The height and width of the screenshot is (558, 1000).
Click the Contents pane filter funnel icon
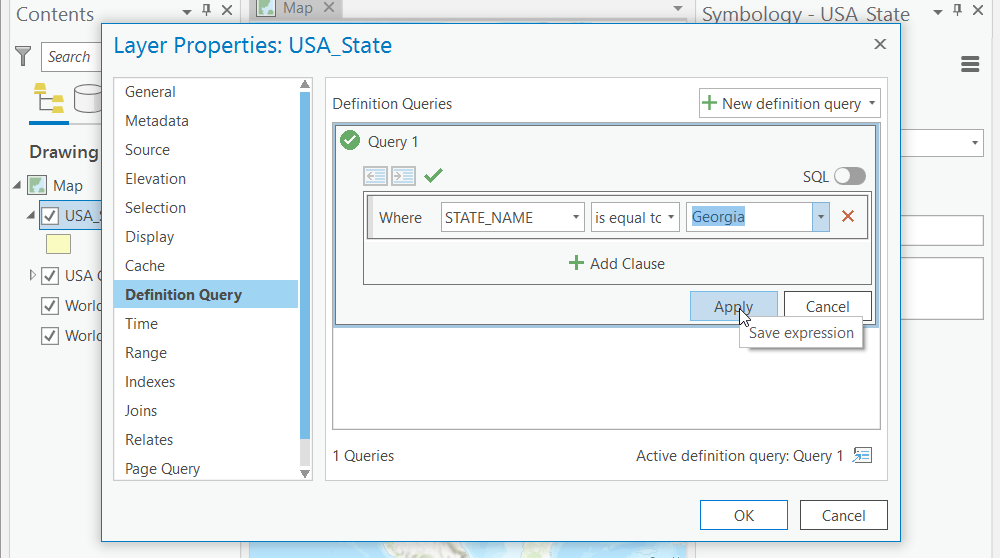coord(23,56)
